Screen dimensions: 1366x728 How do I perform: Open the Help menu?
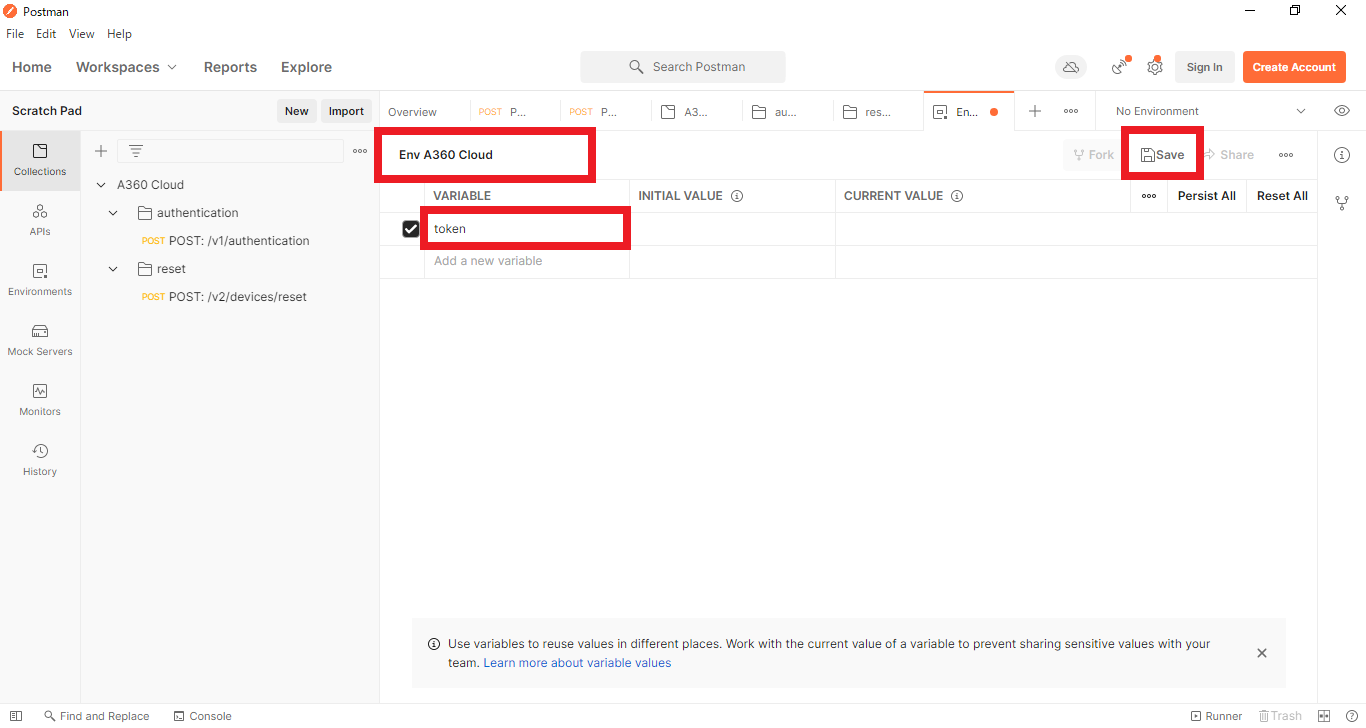tap(119, 34)
